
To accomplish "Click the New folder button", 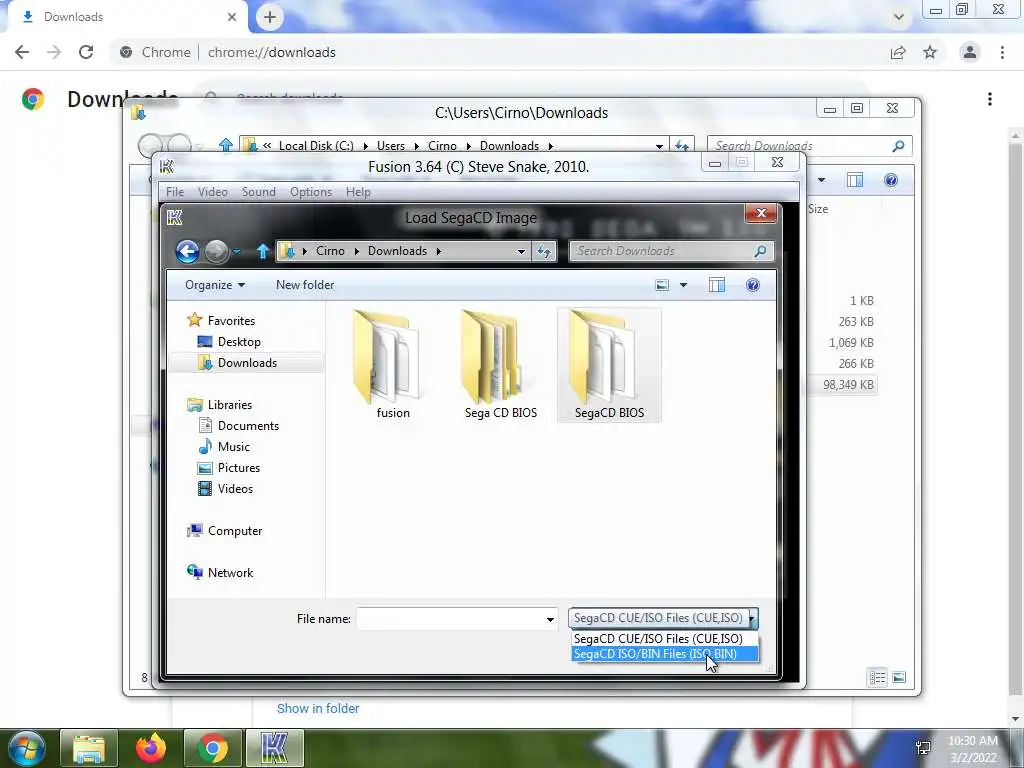I will (305, 285).
